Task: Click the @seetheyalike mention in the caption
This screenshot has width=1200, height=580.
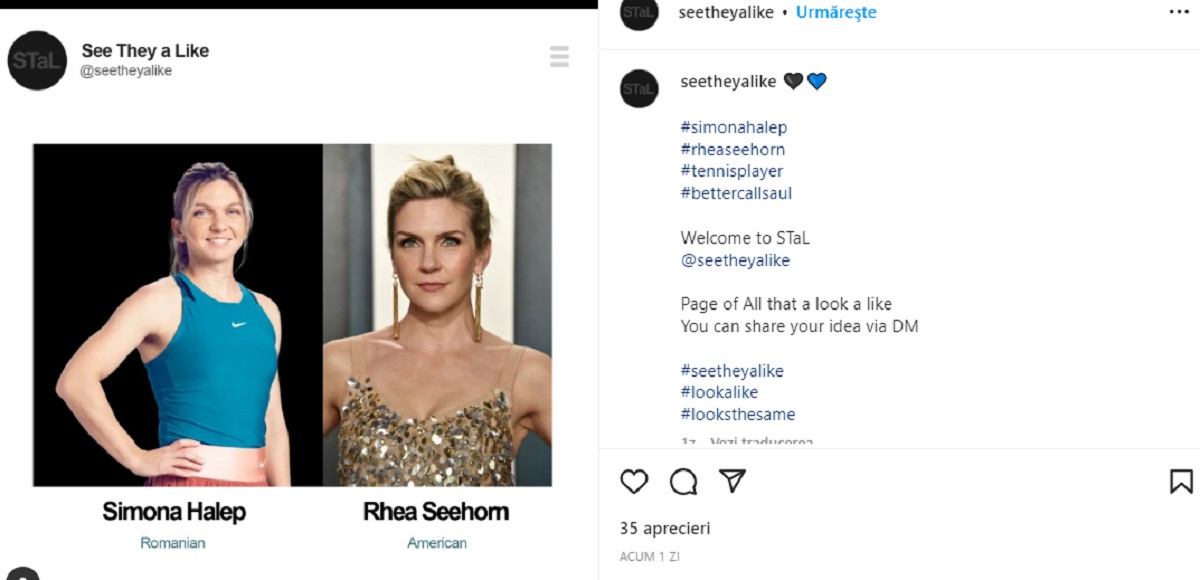Action: click(735, 260)
